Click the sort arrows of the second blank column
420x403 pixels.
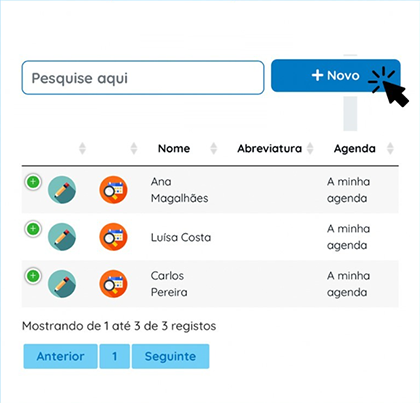pyautogui.click(x=134, y=148)
